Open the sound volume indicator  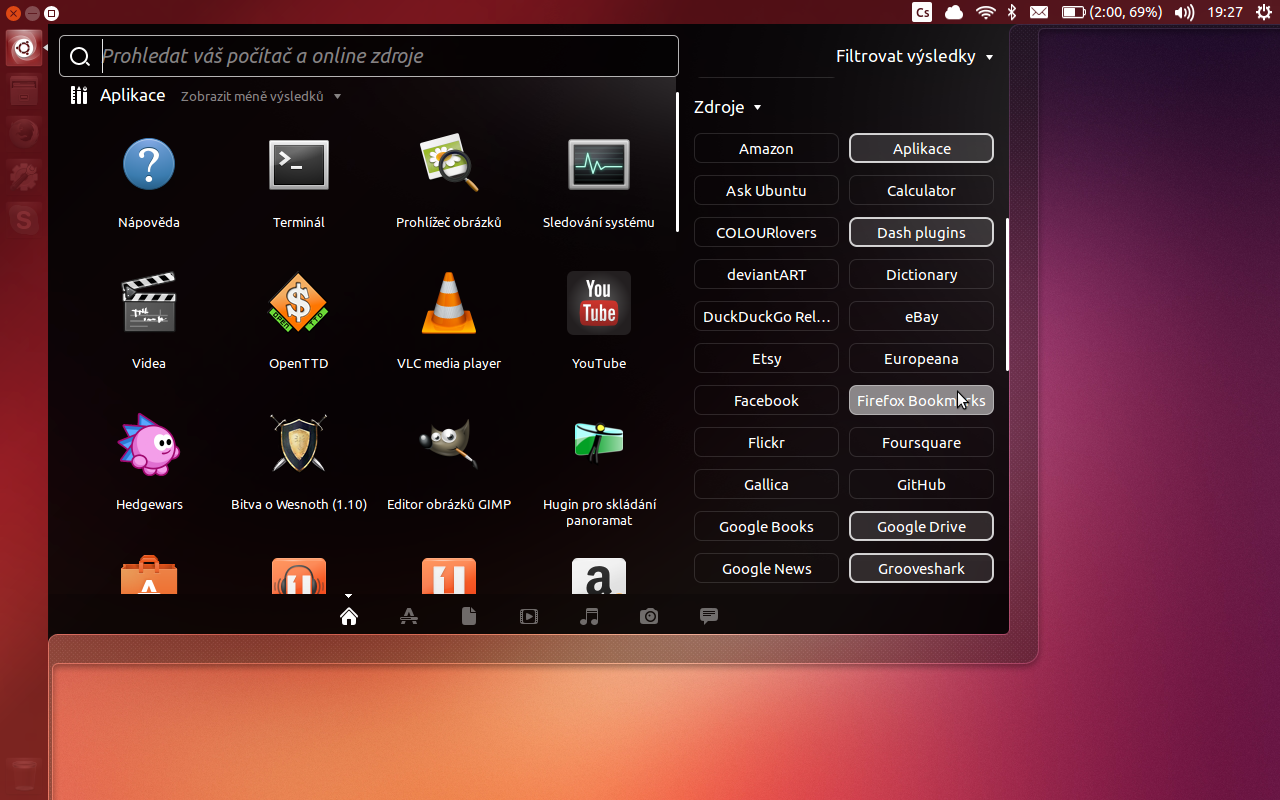[x=1184, y=12]
